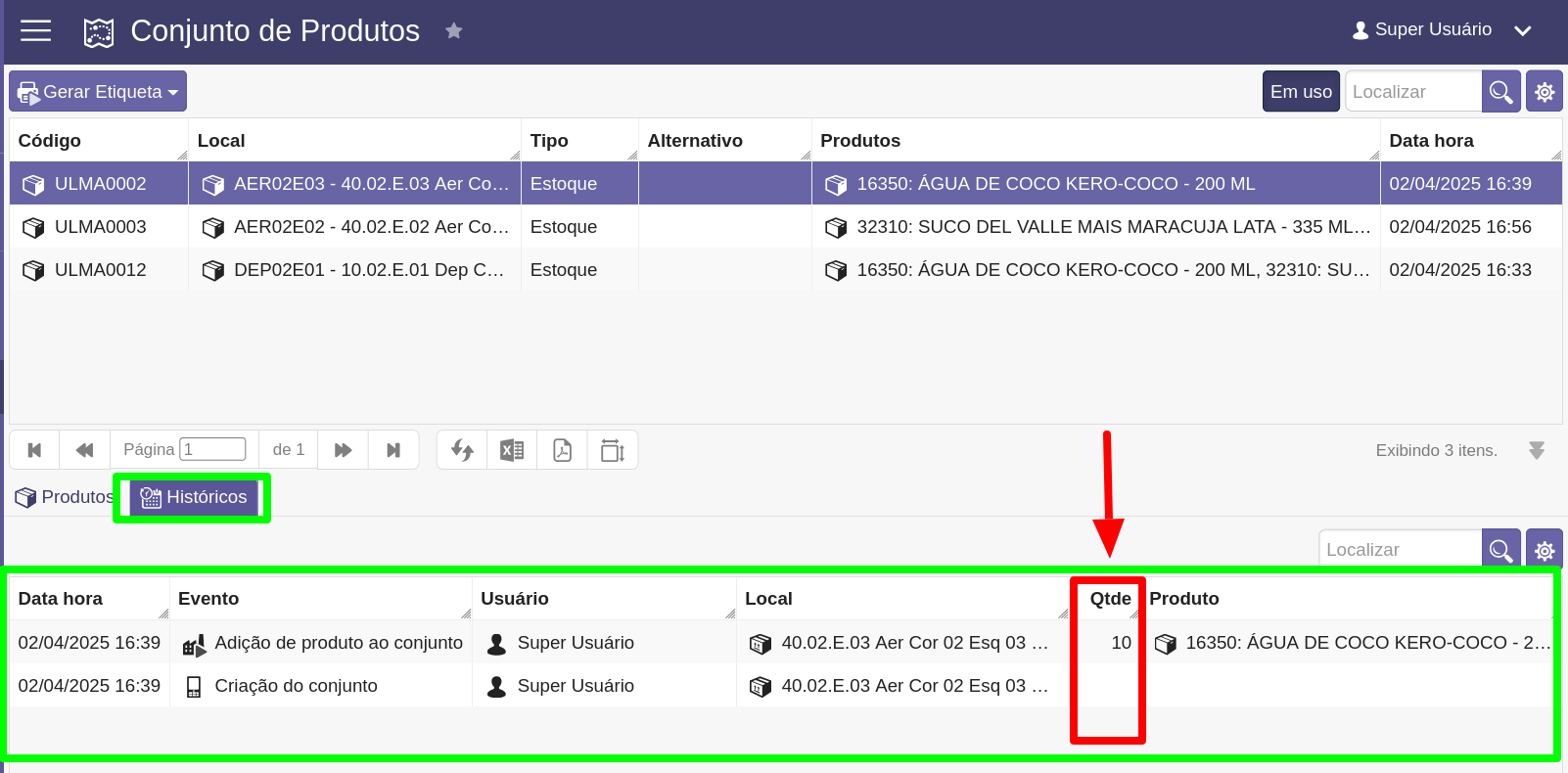Select the Criação do conjunto event
1568x773 pixels.
(321, 686)
